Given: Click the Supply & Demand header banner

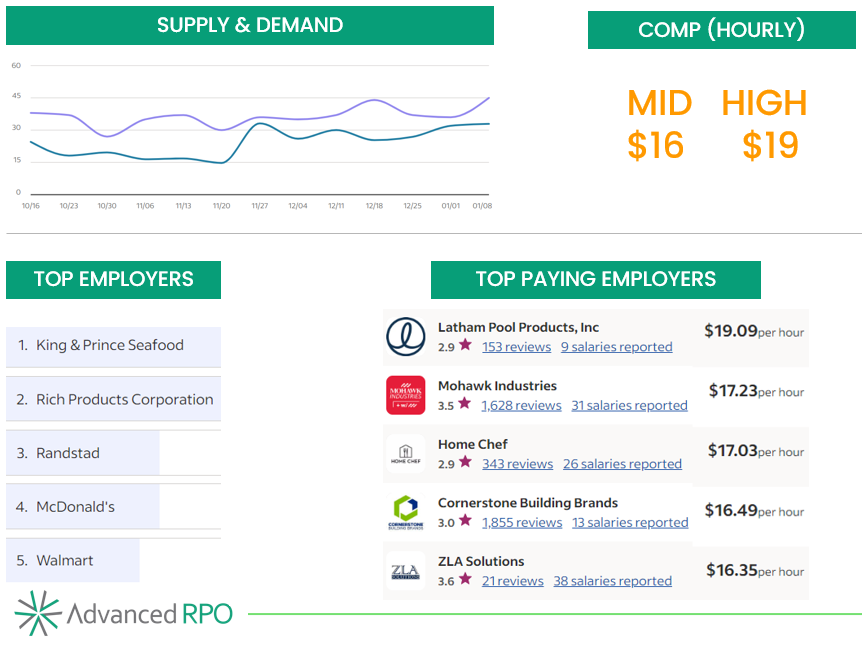Looking at the screenshot, I should click(249, 26).
